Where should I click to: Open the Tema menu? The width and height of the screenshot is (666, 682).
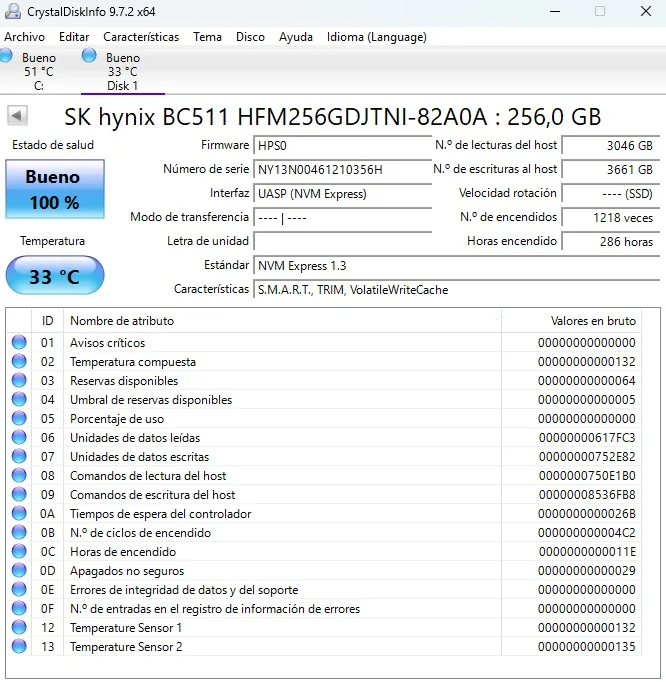click(x=207, y=37)
